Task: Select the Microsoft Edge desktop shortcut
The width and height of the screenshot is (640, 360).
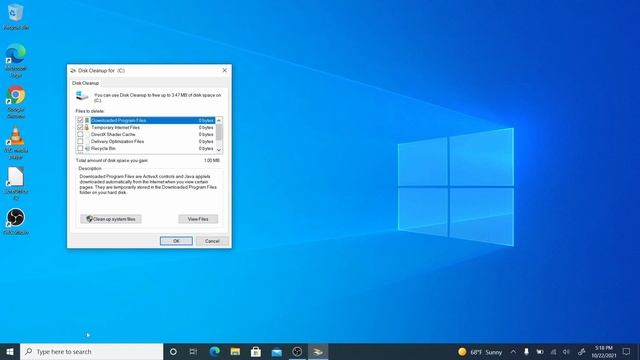Action: coord(16,60)
